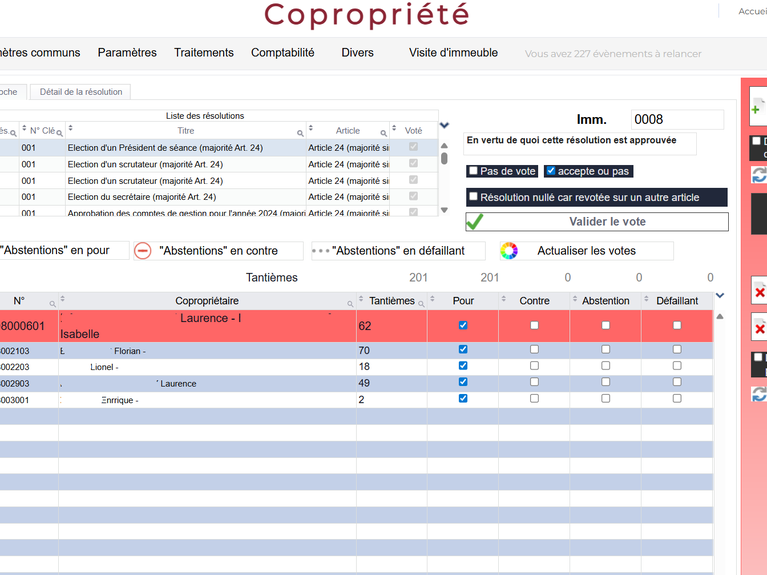Viewport: 767px width, 575px height.
Task: Check Défaillant for the Laurence 49 tantièmes row
Action: 677,382
